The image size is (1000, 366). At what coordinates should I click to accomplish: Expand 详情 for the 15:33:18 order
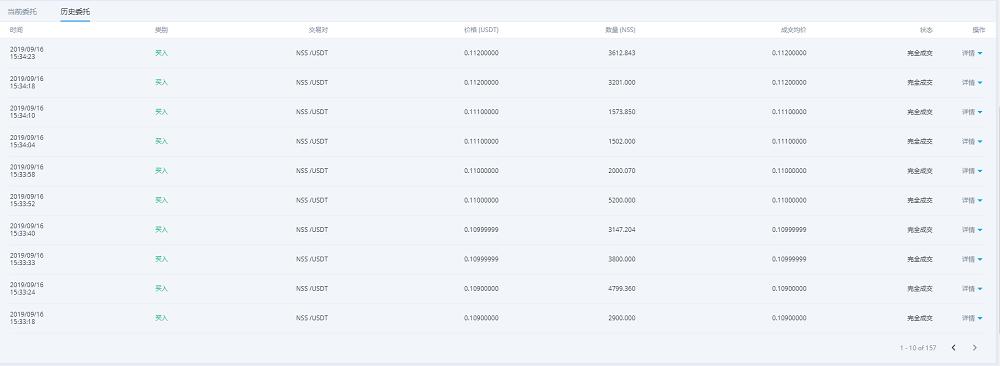click(972, 318)
